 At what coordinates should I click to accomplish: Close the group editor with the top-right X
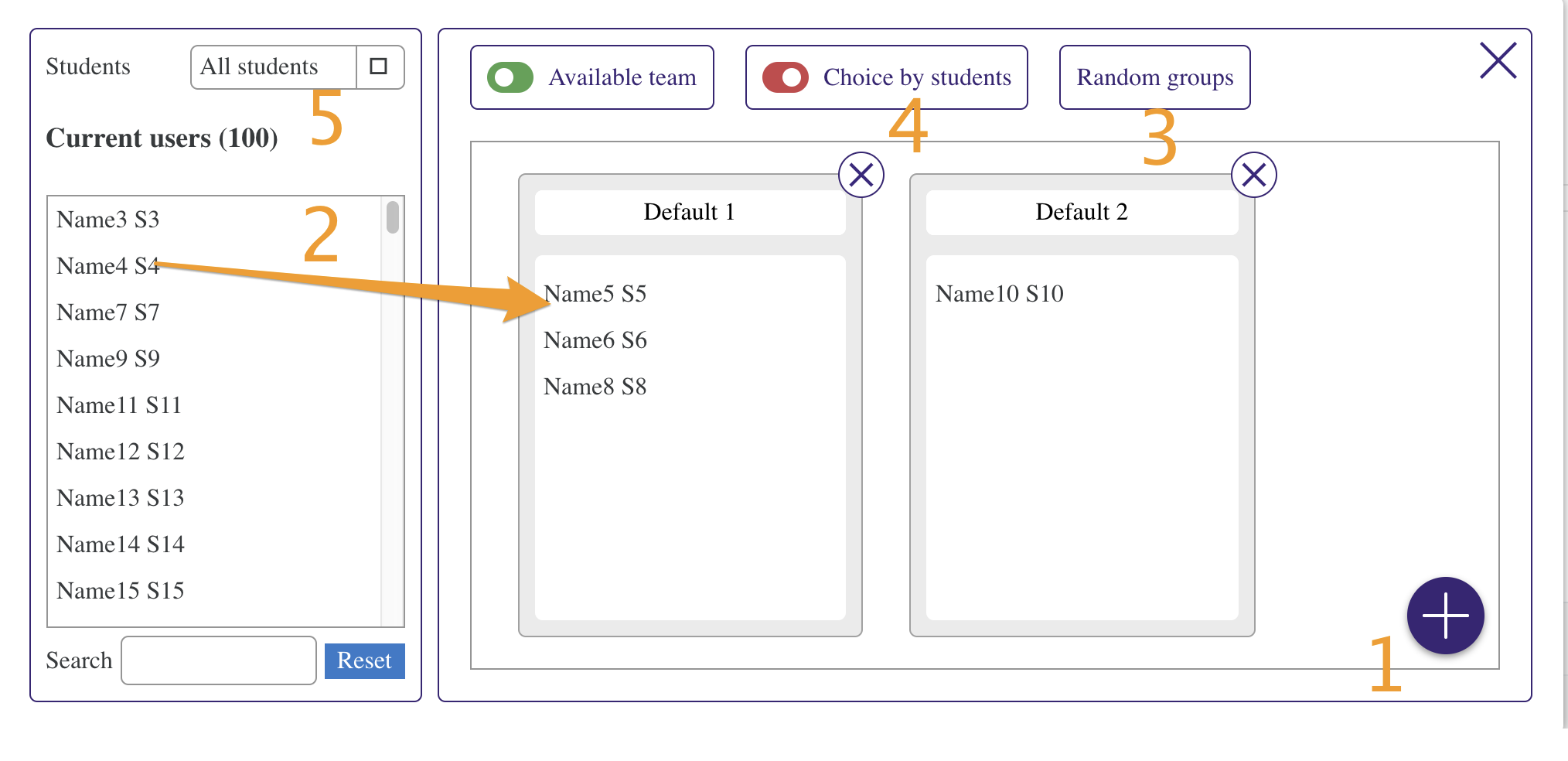point(1498,60)
